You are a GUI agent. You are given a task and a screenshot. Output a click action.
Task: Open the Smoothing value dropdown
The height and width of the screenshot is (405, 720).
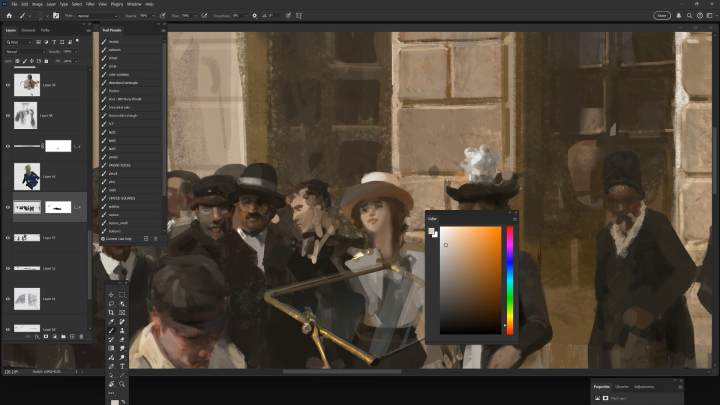246,16
